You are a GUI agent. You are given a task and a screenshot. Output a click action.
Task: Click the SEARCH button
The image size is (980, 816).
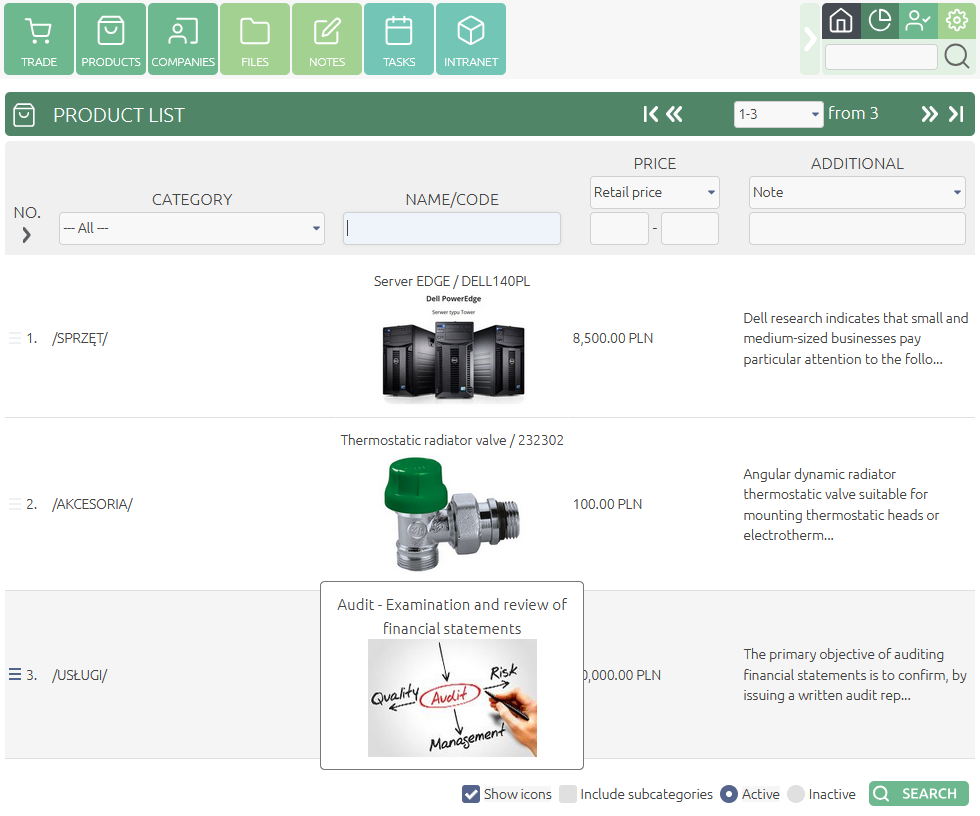[x=918, y=793]
